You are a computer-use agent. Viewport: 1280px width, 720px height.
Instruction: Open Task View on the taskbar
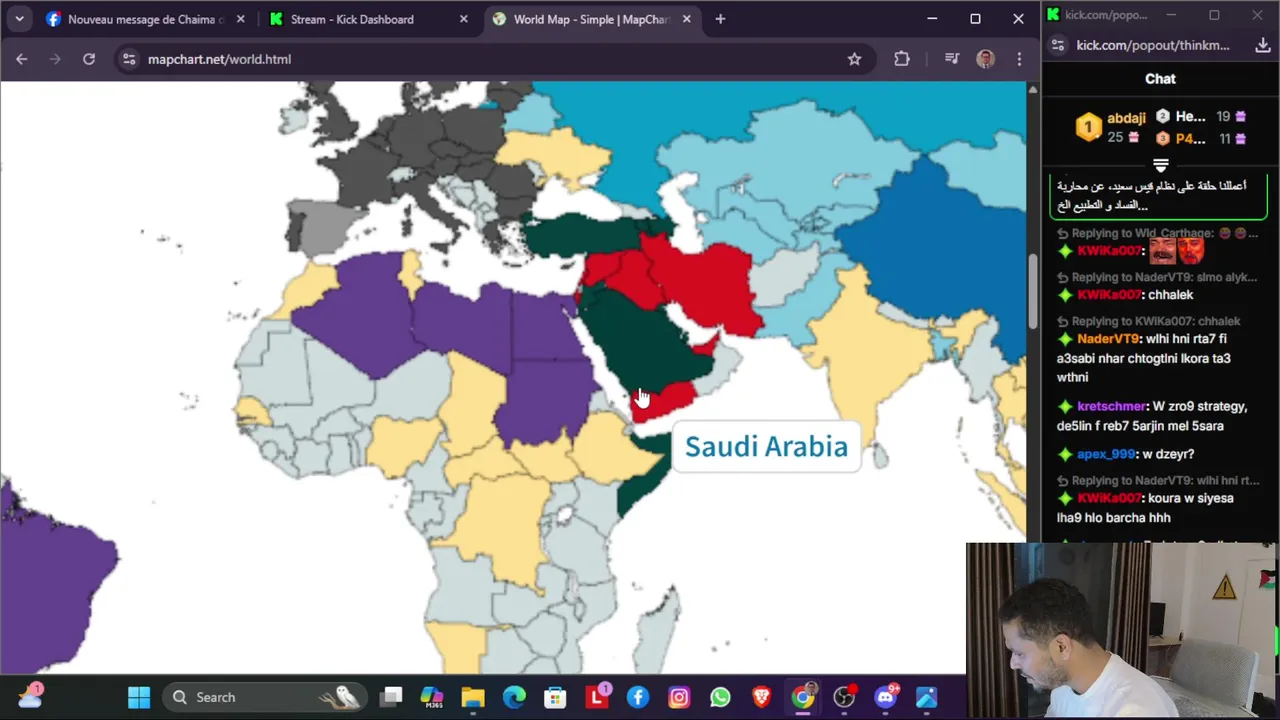pyautogui.click(x=391, y=697)
